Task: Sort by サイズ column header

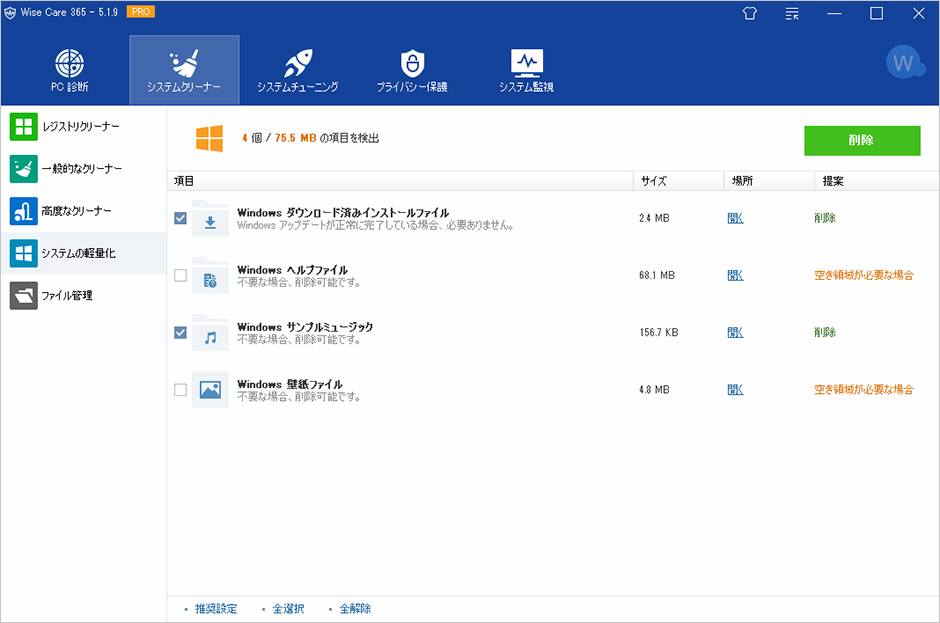Action: pos(679,181)
